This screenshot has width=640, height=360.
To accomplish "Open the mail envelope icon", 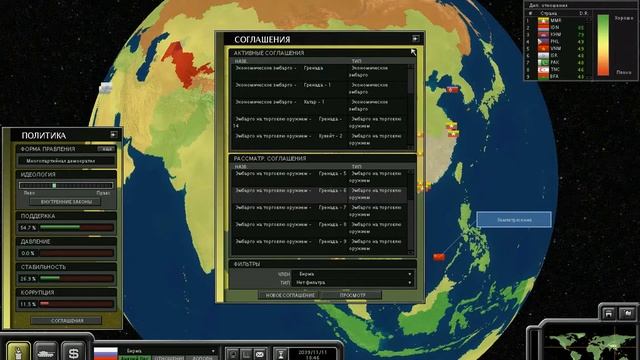I will [x=260, y=354].
